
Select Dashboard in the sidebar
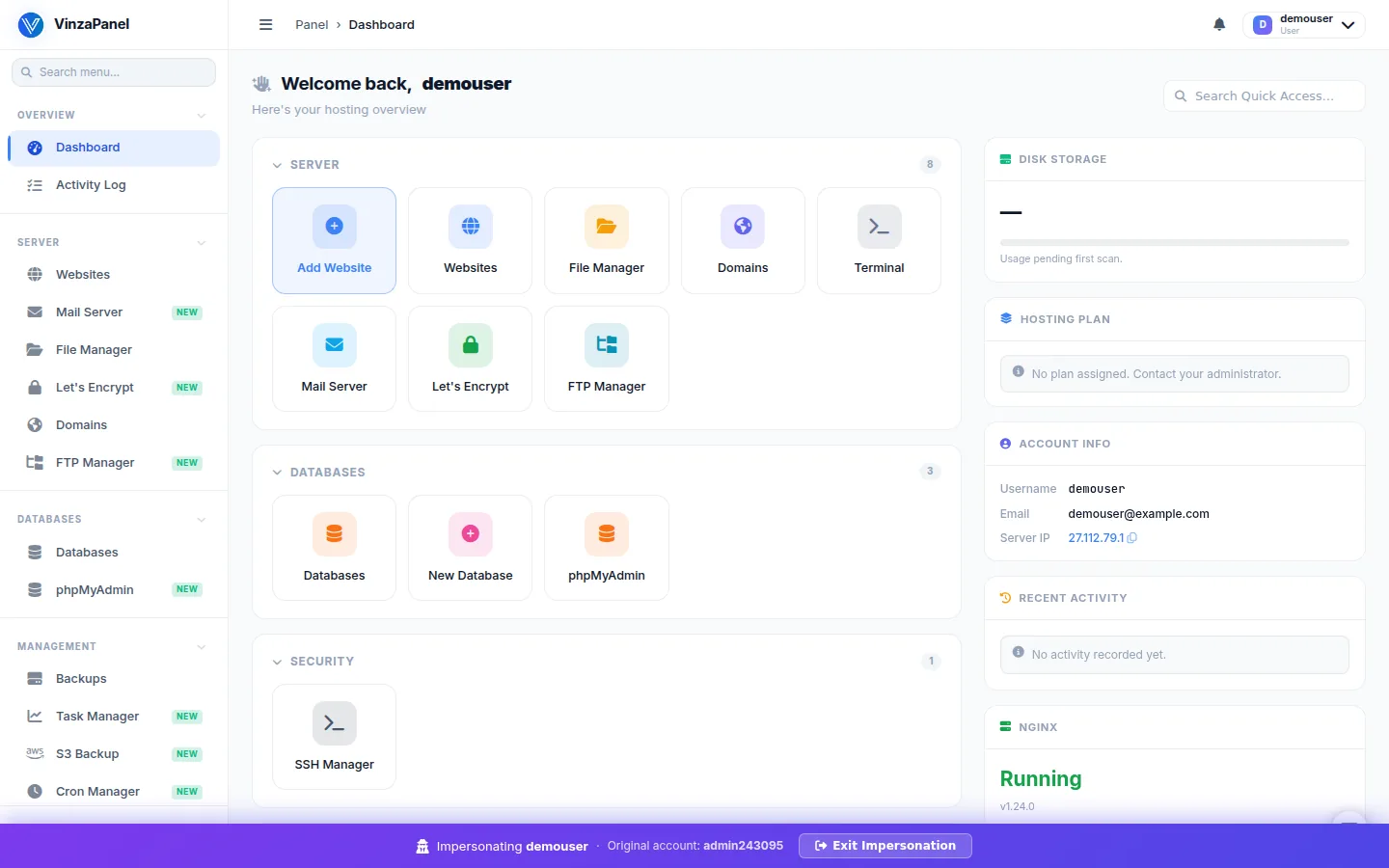point(114,148)
